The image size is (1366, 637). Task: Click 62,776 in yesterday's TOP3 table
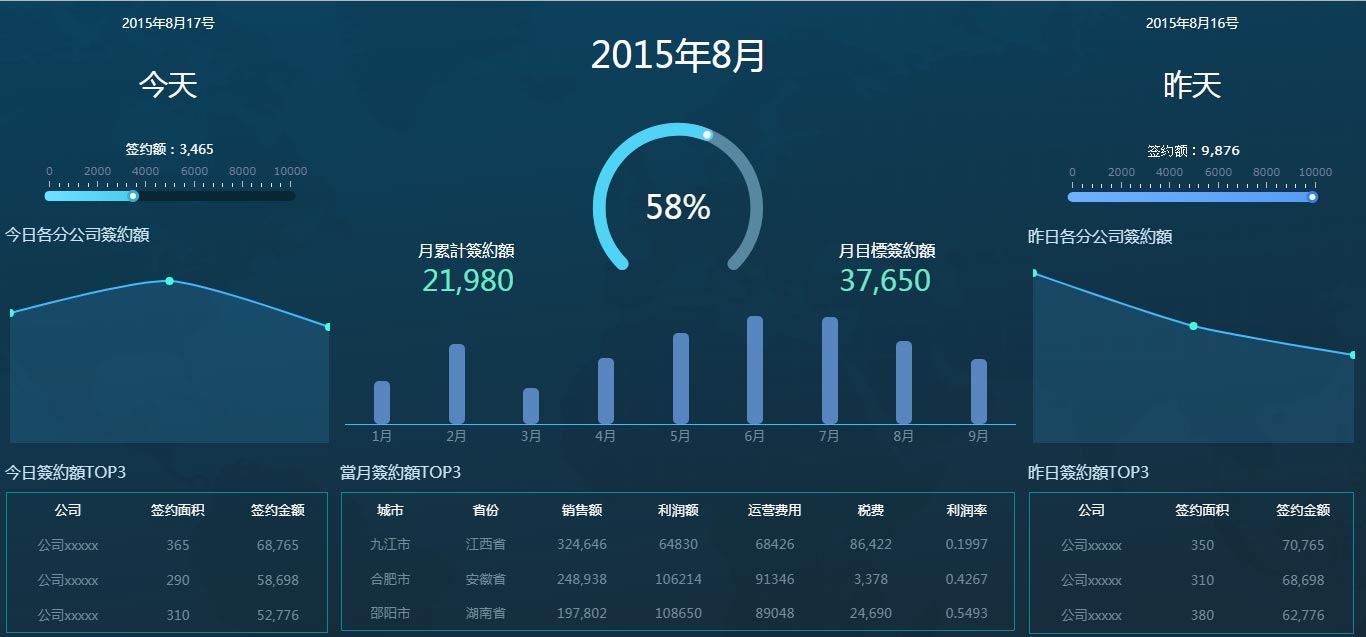click(x=1303, y=615)
